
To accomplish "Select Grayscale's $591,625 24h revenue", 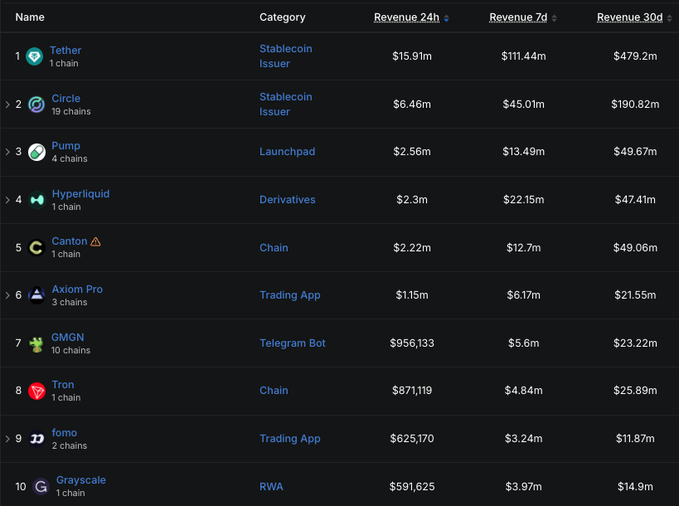I will tap(412, 487).
